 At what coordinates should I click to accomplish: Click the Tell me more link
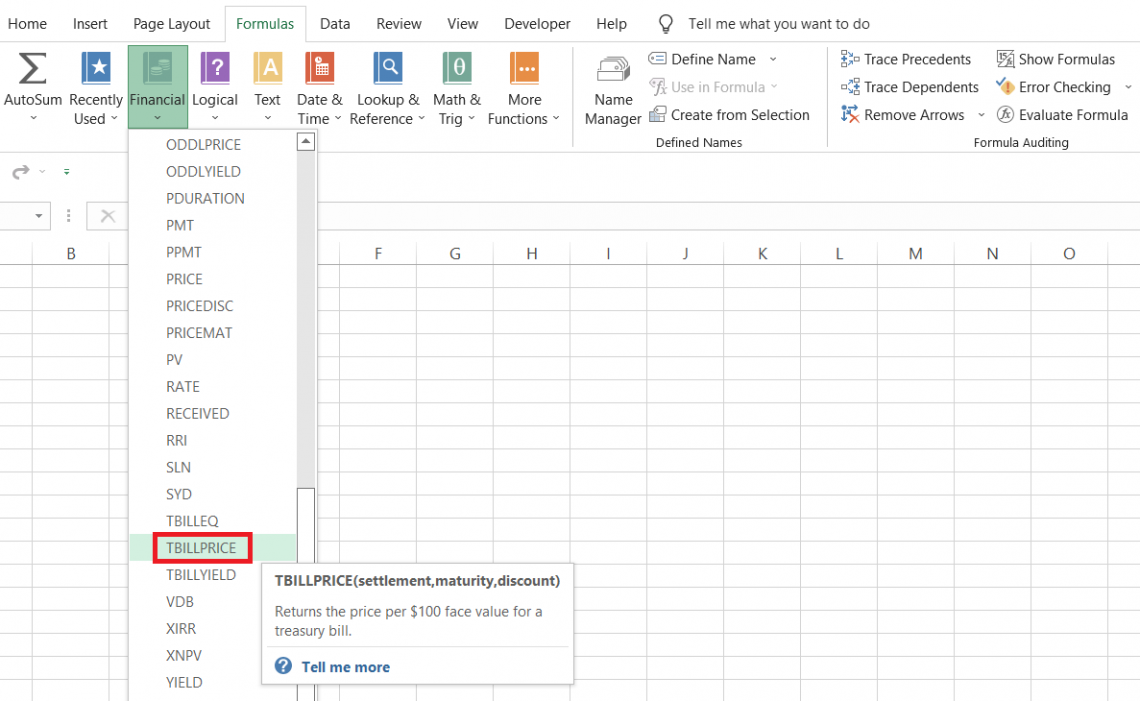[x=345, y=666]
